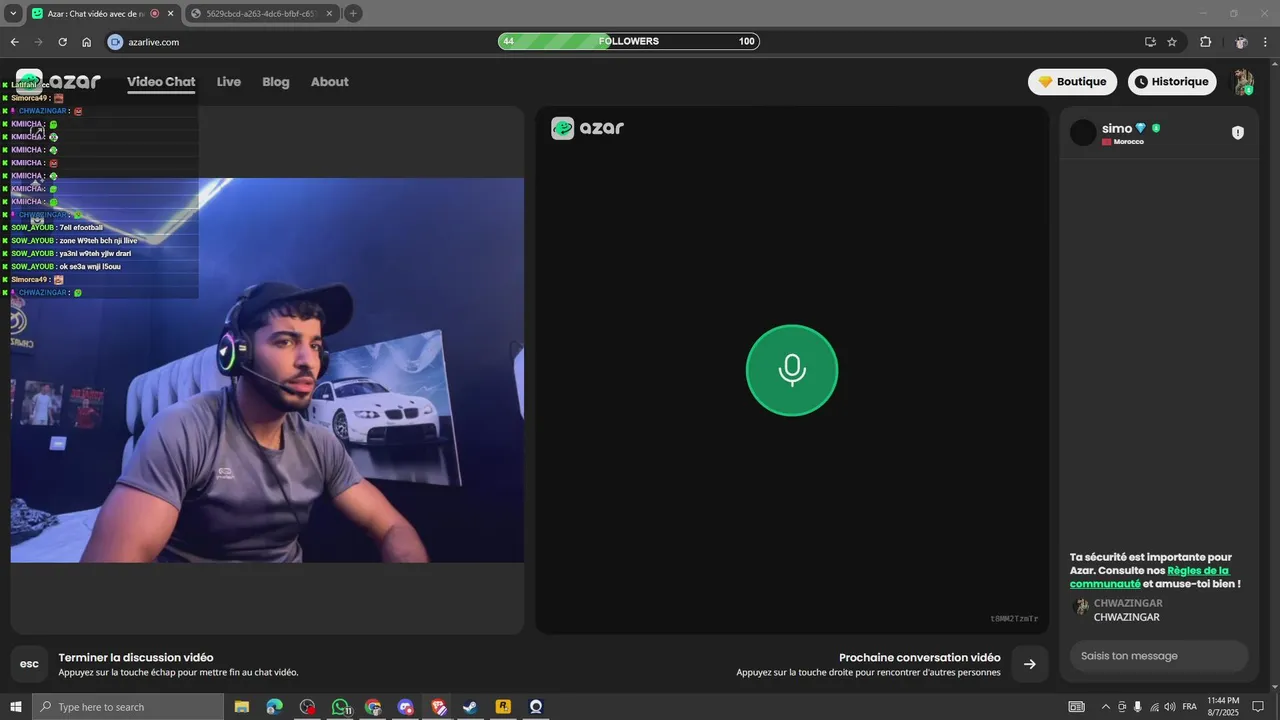Close the Azar browser tab
The width and height of the screenshot is (1280, 720).
pyautogui.click(x=170, y=14)
